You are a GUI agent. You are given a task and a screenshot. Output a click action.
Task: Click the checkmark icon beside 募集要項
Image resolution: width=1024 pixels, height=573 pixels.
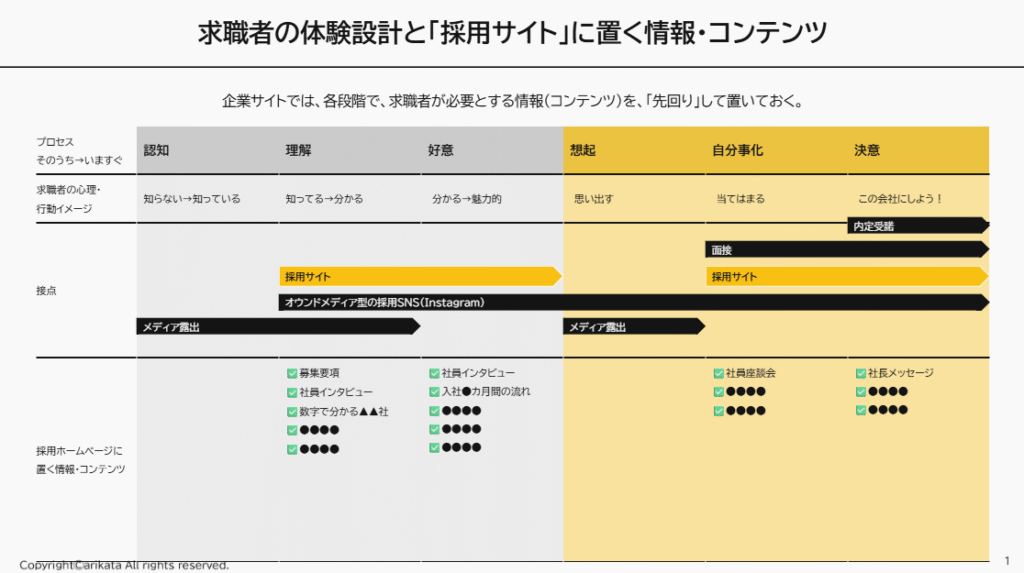coord(292,373)
